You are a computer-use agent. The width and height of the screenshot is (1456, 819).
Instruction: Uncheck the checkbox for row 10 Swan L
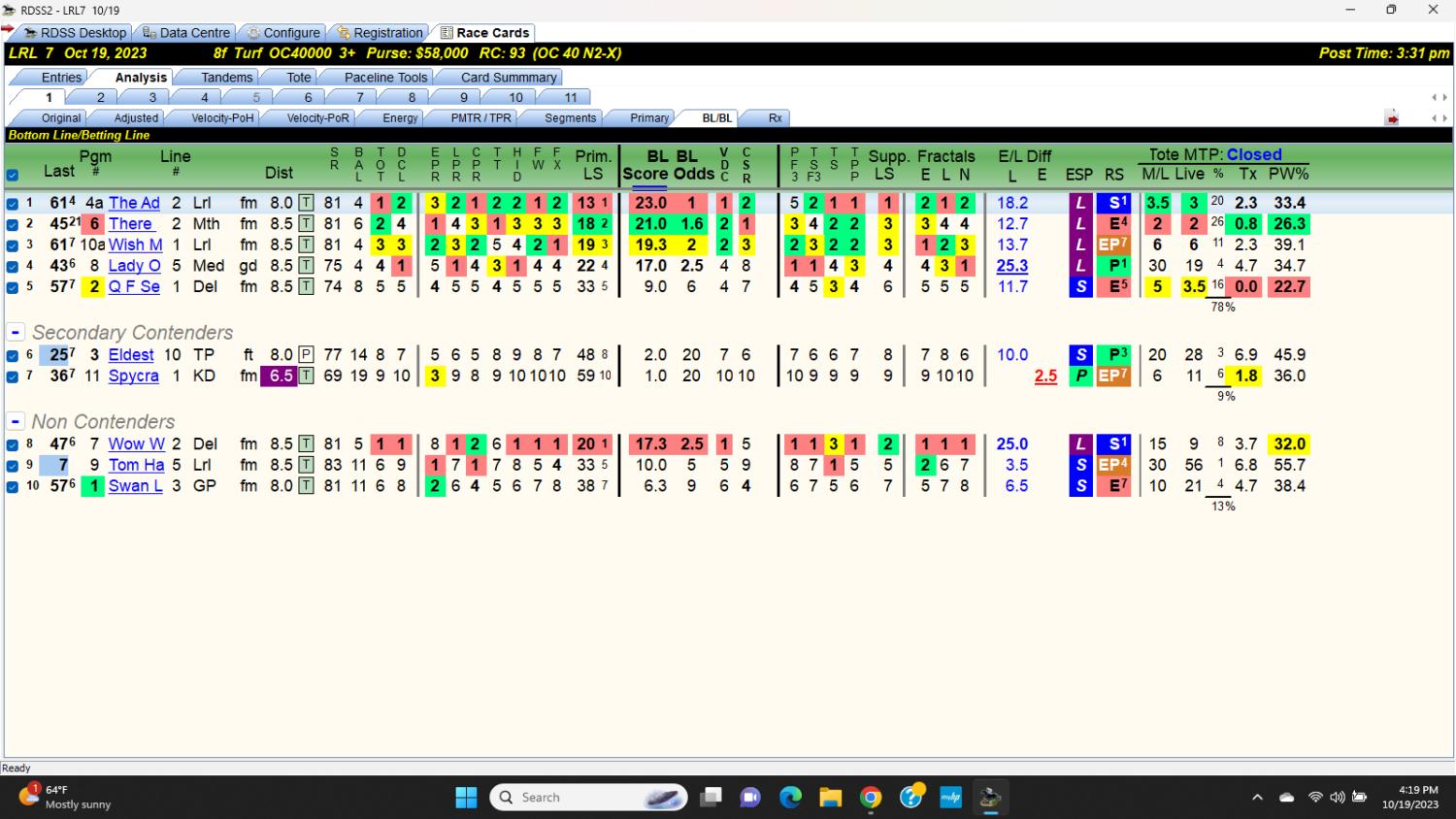tap(13, 487)
